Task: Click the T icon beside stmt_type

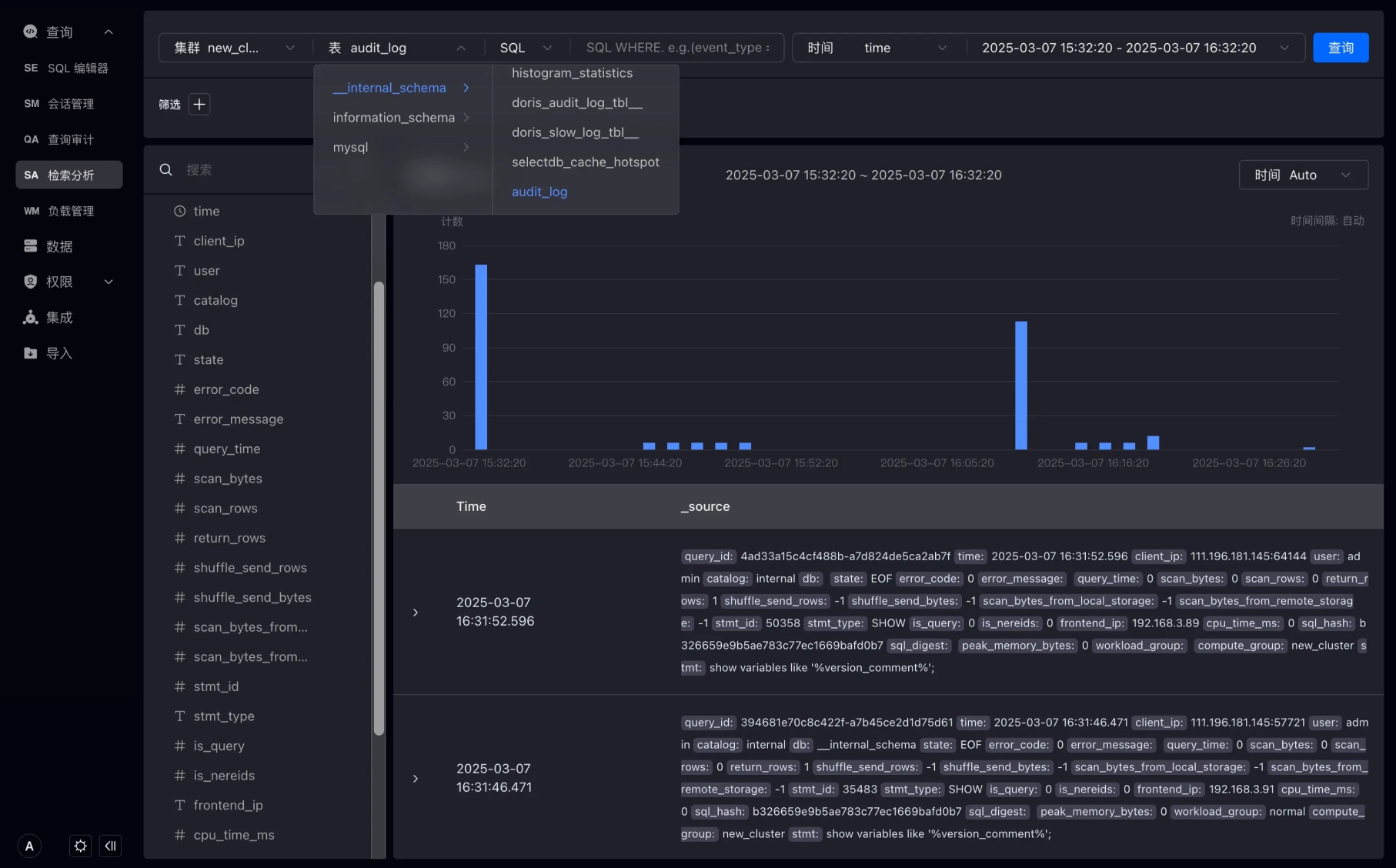Action: [x=179, y=716]
